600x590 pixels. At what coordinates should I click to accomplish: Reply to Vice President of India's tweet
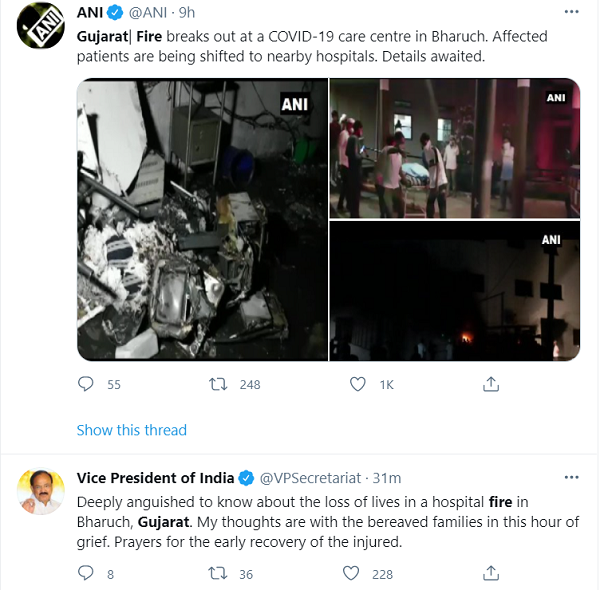[x=86, y=573]
